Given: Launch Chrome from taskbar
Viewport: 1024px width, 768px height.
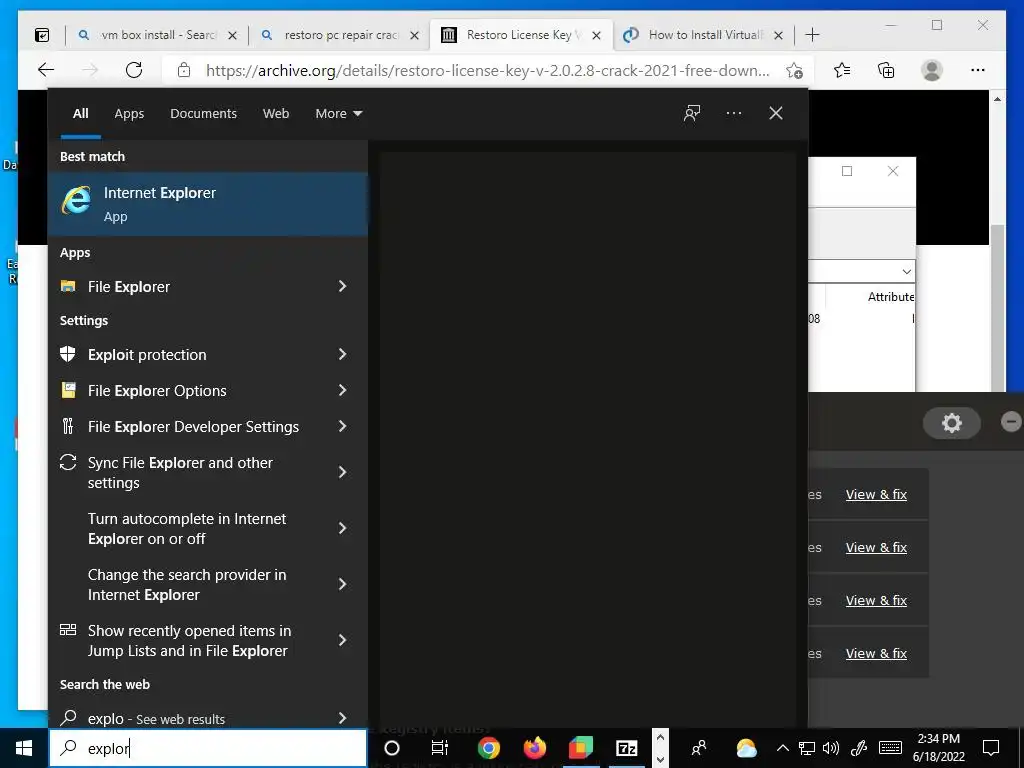Looking at the screenshot, I should 488,748.
